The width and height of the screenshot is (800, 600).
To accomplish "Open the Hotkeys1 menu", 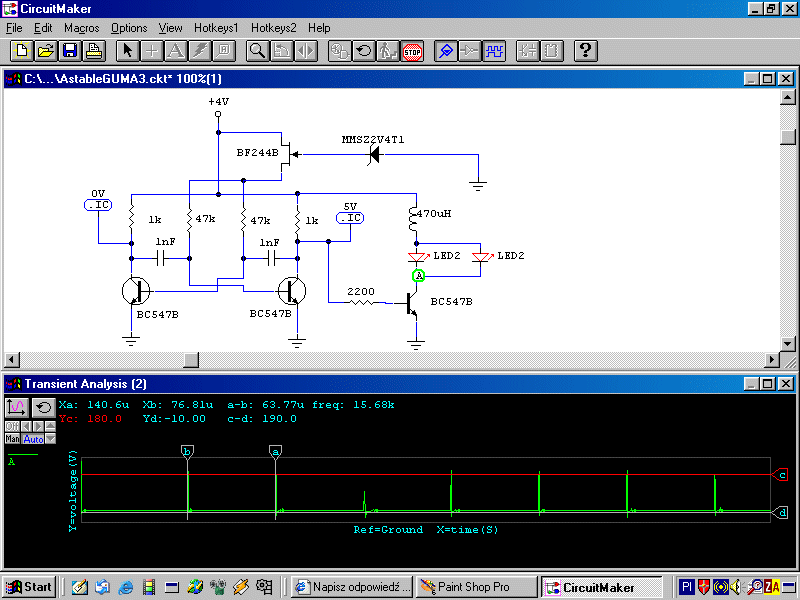I will click(x=216, y=28).
